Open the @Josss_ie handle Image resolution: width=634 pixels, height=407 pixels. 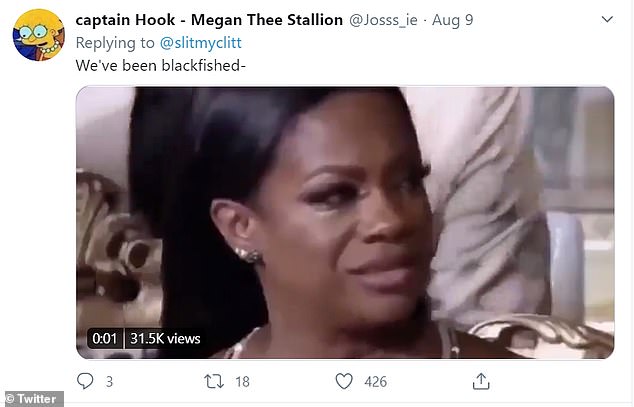click(383, 20)
